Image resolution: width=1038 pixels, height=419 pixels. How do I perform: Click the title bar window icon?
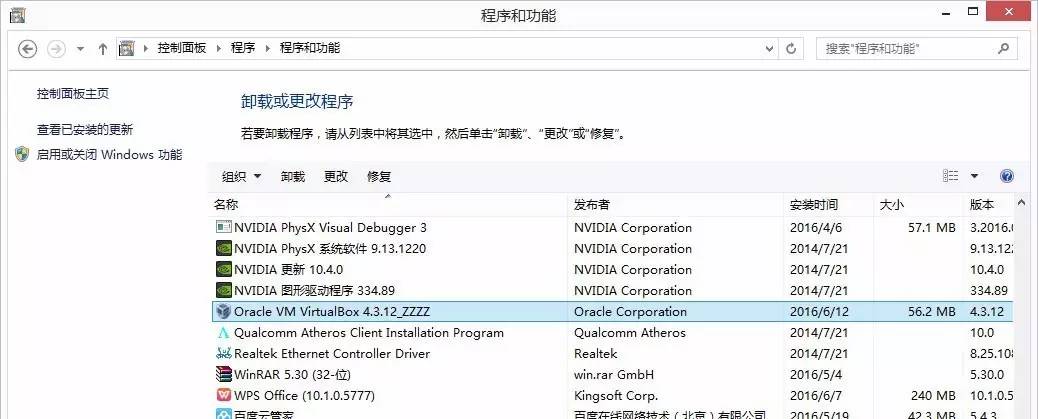(17, 14)
